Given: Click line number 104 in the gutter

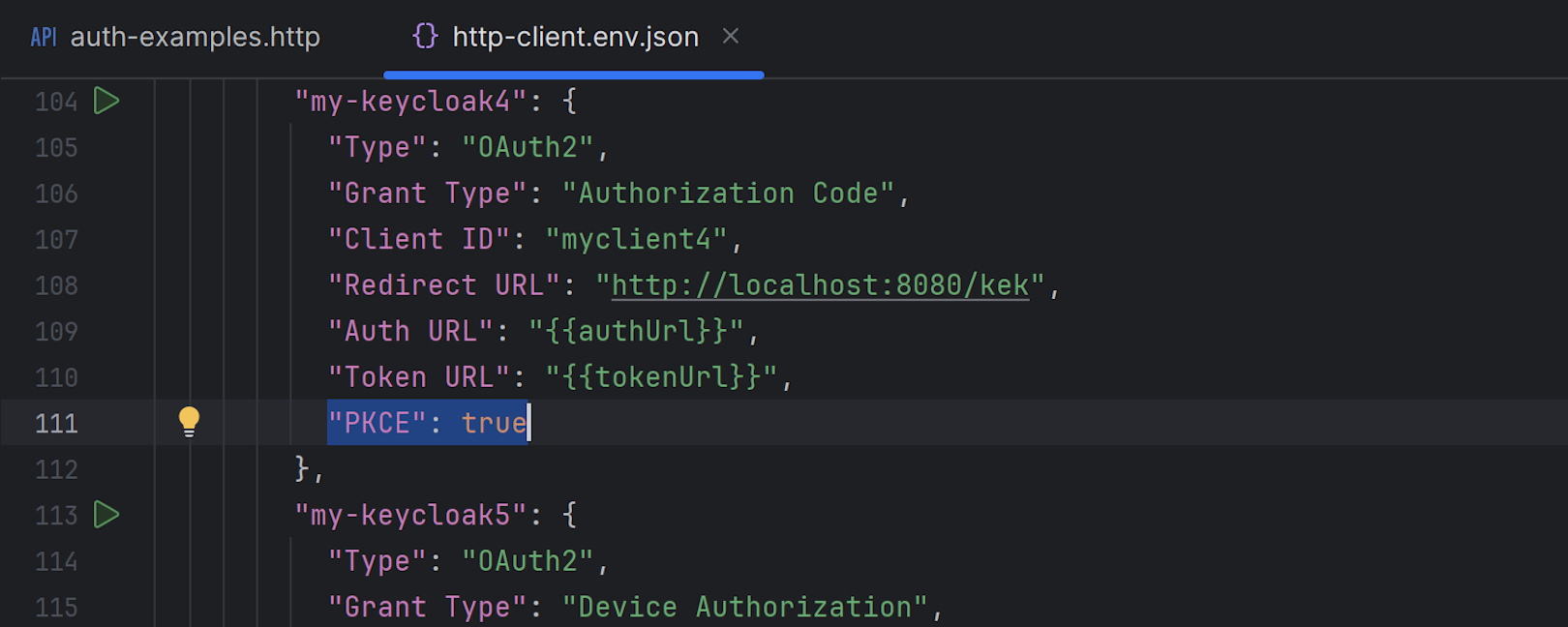Looking at the screenshot, I should (x=56, y=102).
